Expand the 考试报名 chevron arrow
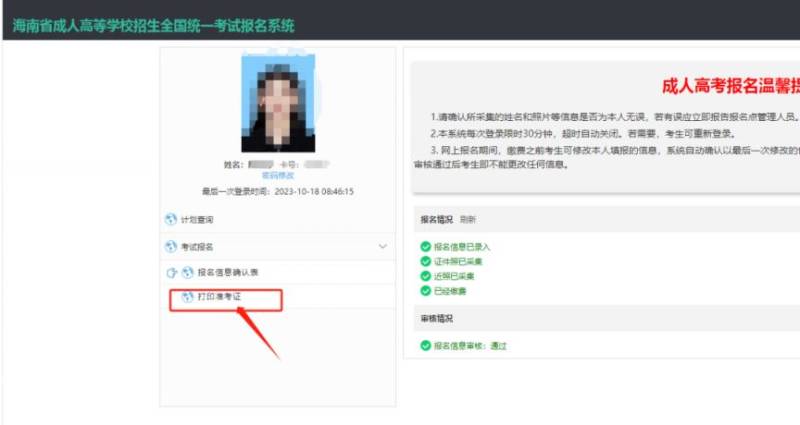 [382, 246]
